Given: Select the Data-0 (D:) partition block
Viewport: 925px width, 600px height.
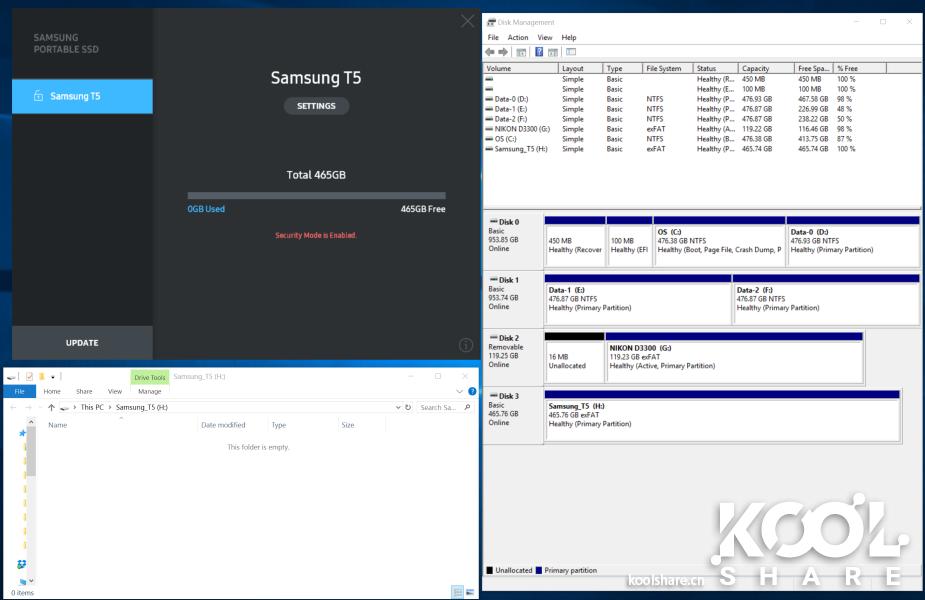Looking at the screenshot, I should point(852,241).
